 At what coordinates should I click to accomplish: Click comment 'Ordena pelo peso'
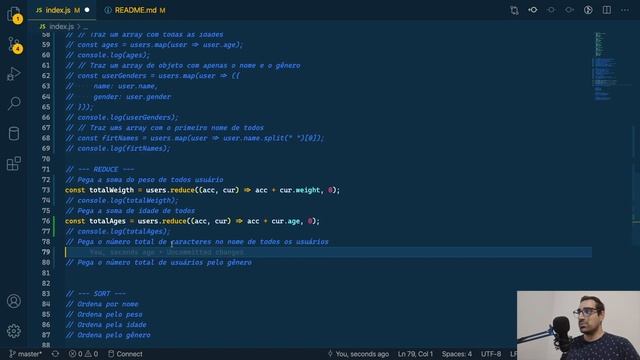point(104,314)
